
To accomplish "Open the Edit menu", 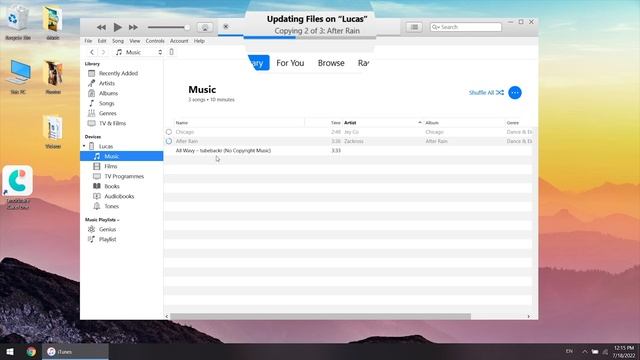I will click(102, 41).
